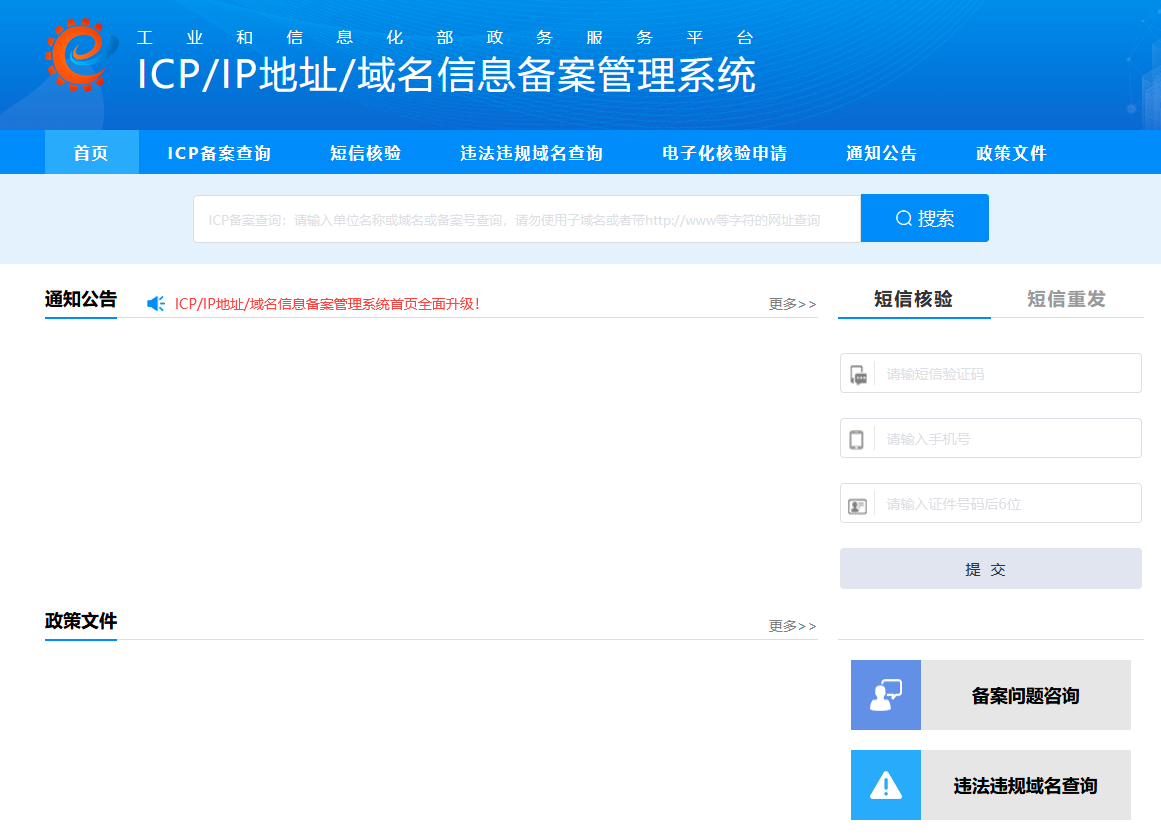Click the ICP备案查询 search input box

(527, 217)
